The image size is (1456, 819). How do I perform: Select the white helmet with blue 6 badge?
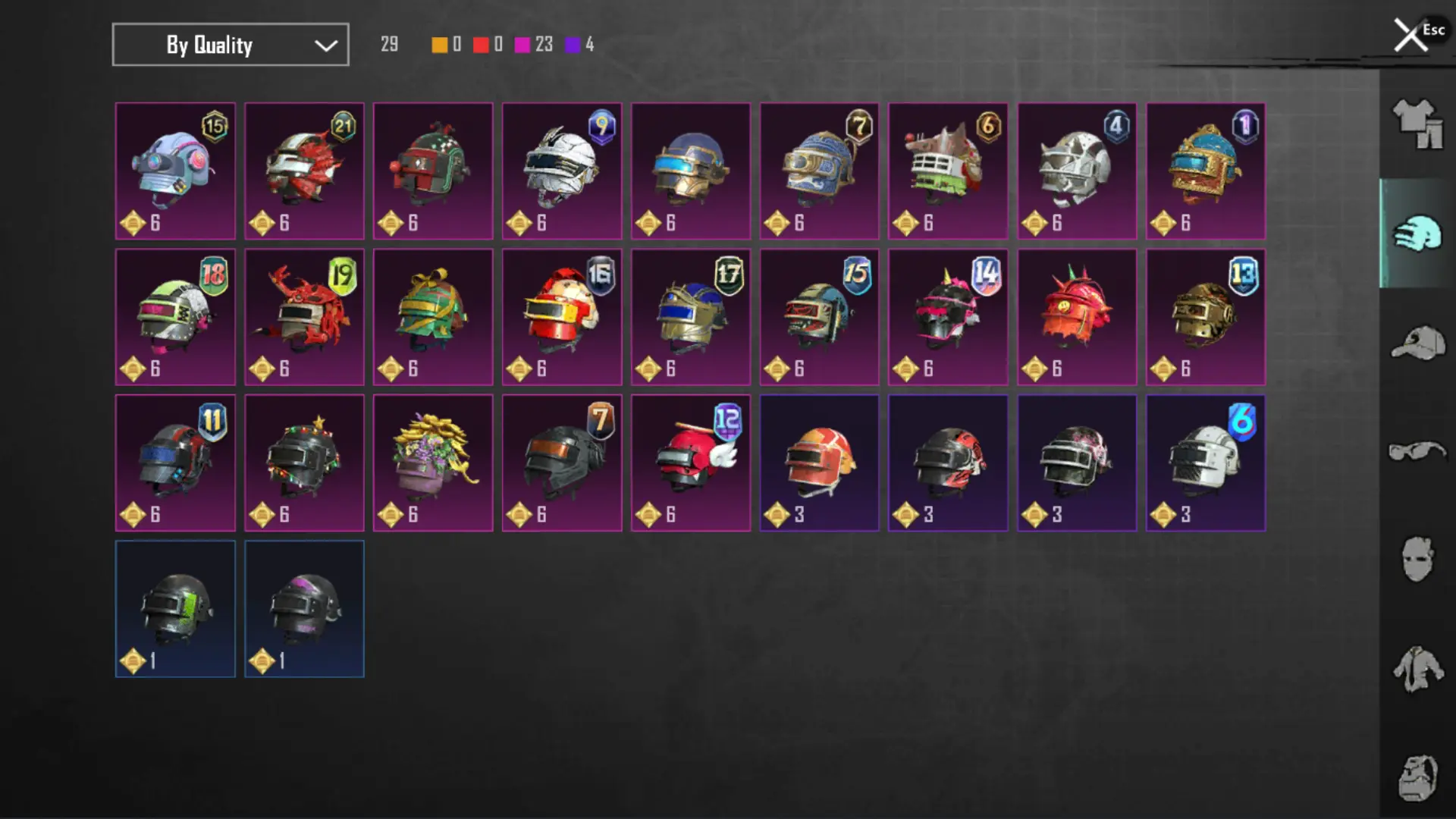click(x=1206, y=463)
